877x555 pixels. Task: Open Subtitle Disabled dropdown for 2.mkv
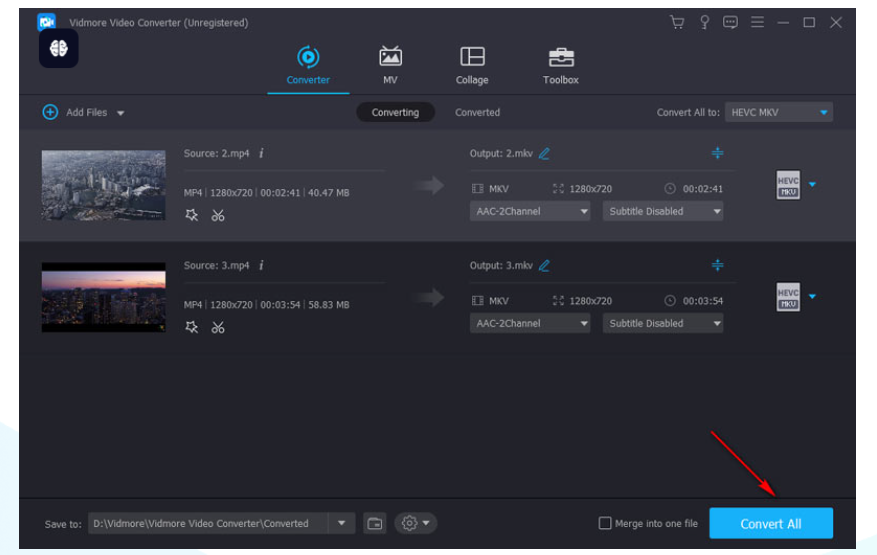(663, 211)
